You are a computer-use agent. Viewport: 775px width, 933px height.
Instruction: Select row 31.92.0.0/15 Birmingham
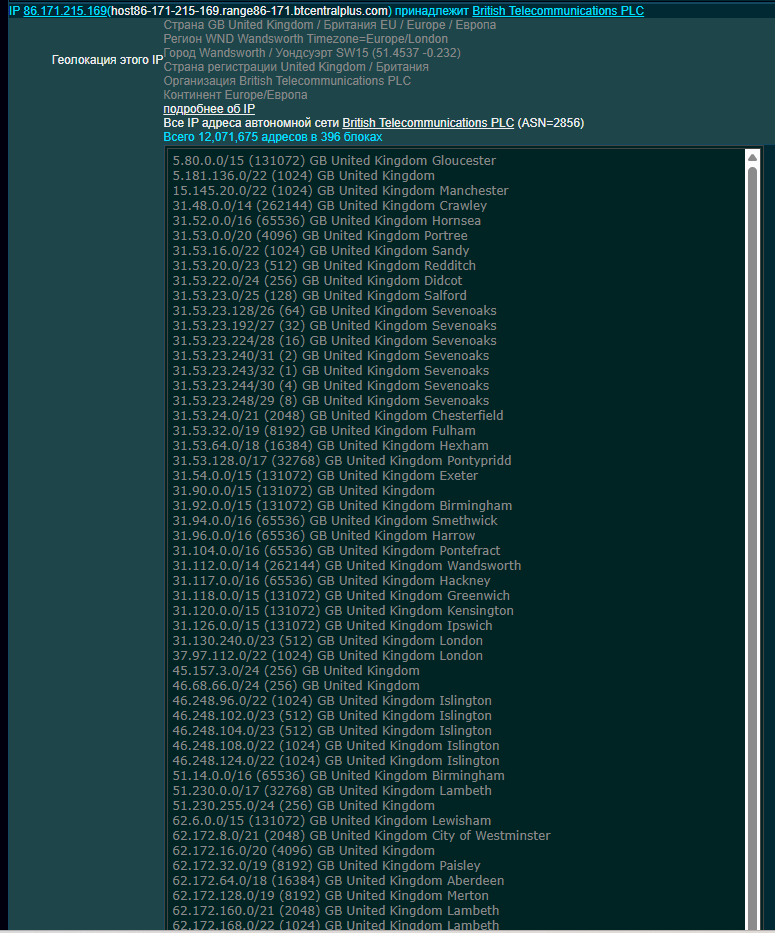(x=342, y=506)
